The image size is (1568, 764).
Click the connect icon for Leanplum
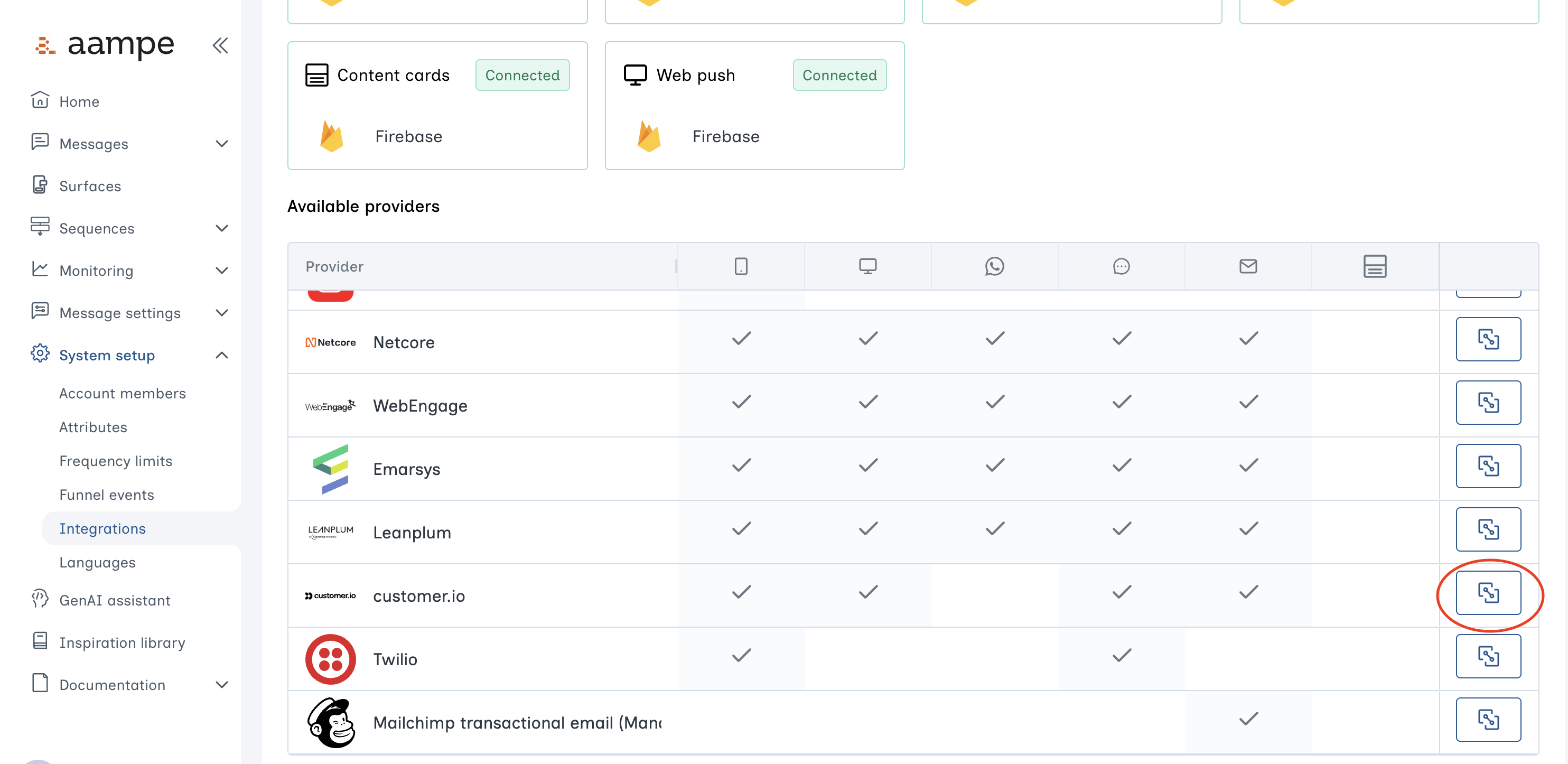[x=1489, y=529]
